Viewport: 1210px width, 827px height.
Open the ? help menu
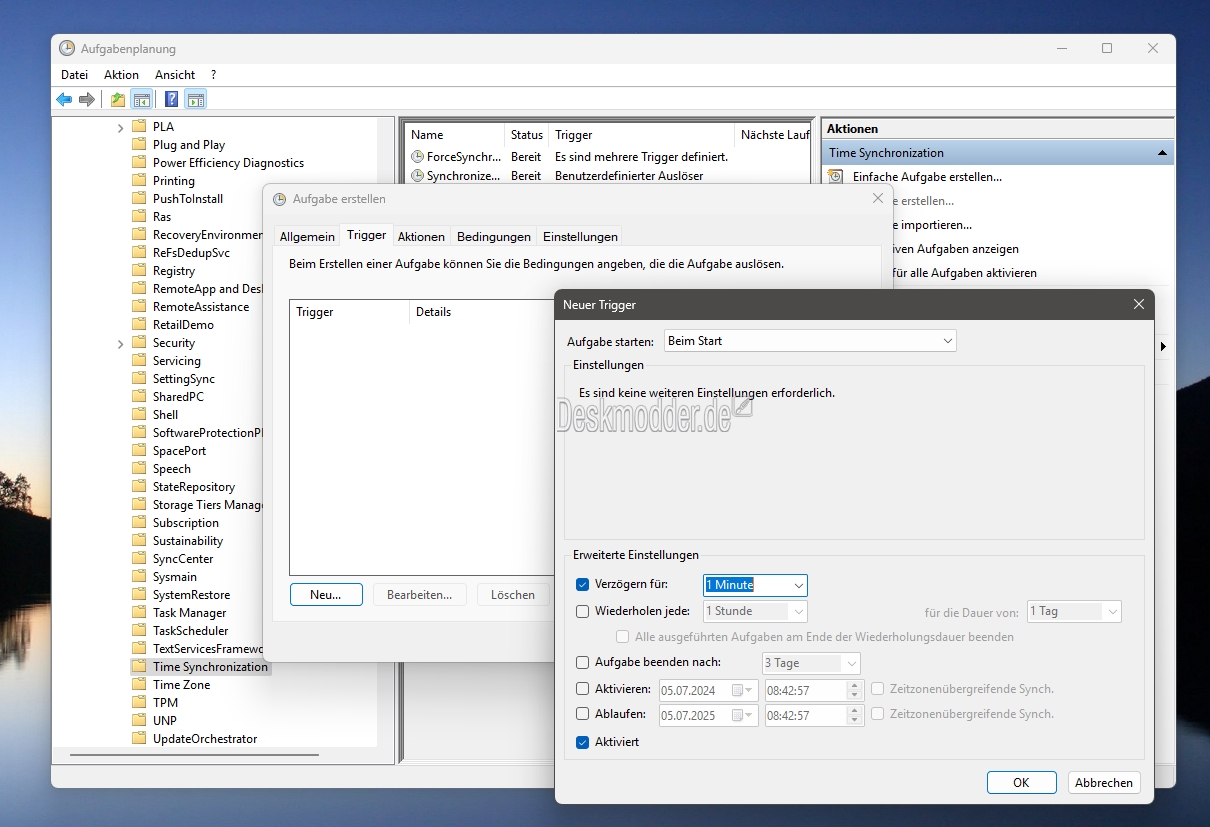pyautogui.click(x=213, y=75)
